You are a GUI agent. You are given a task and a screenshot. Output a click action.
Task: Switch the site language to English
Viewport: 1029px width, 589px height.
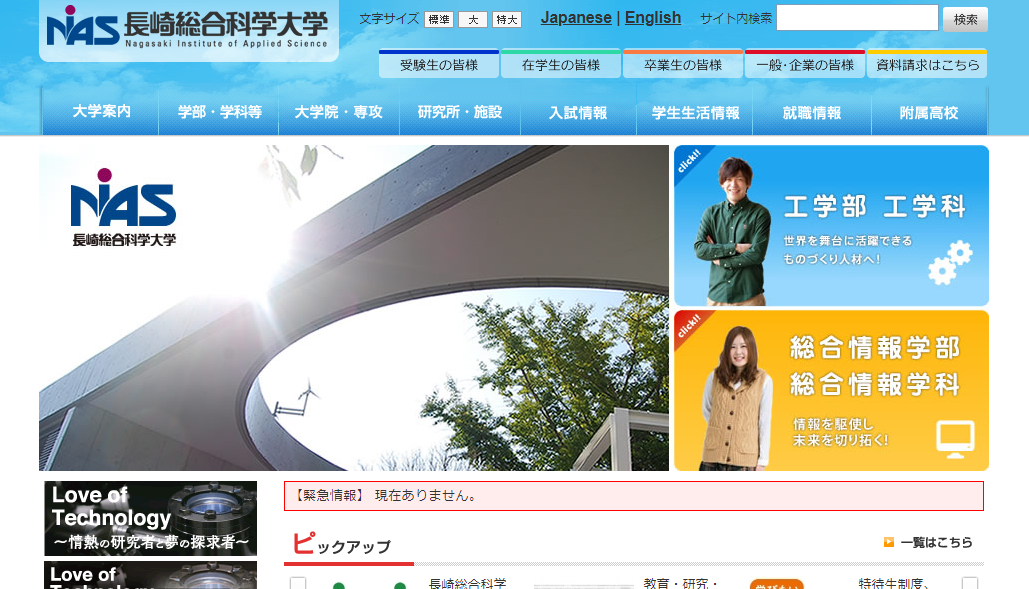[x=653, y=18]
